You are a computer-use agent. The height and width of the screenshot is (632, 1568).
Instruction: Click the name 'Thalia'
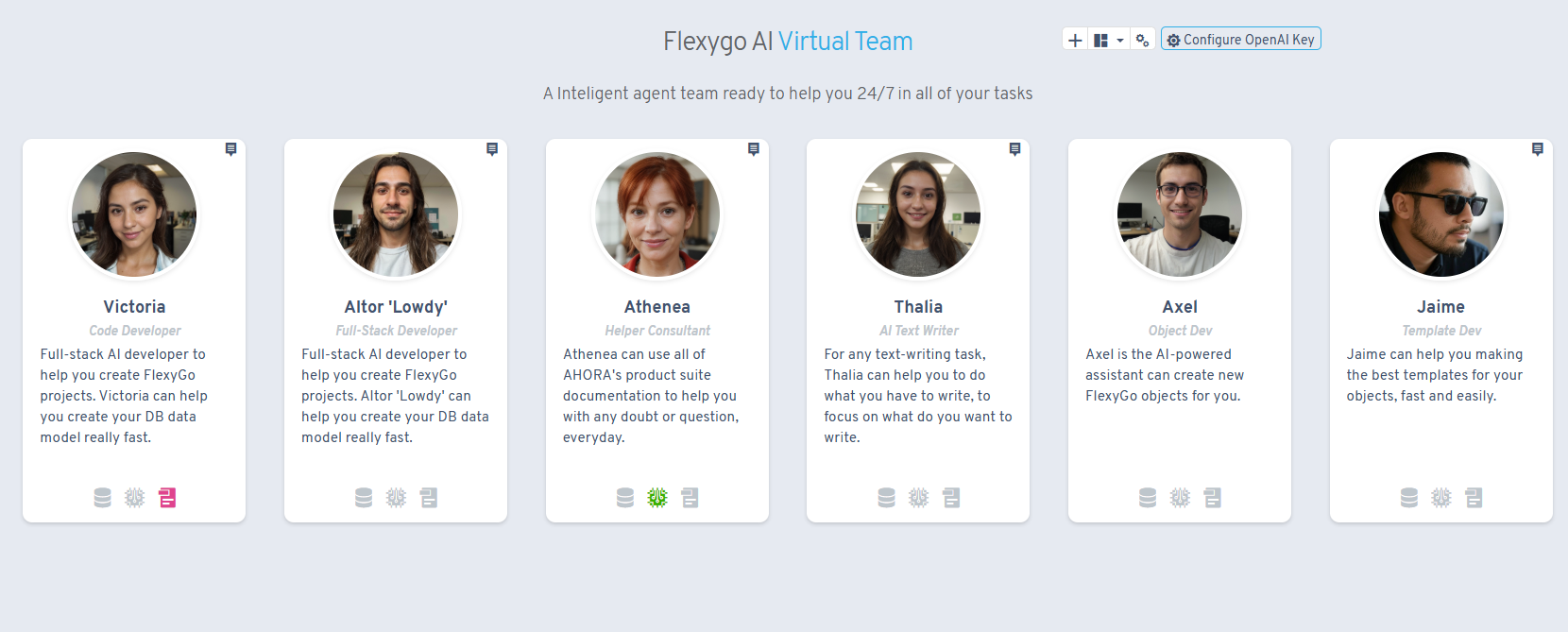(918, 307)
